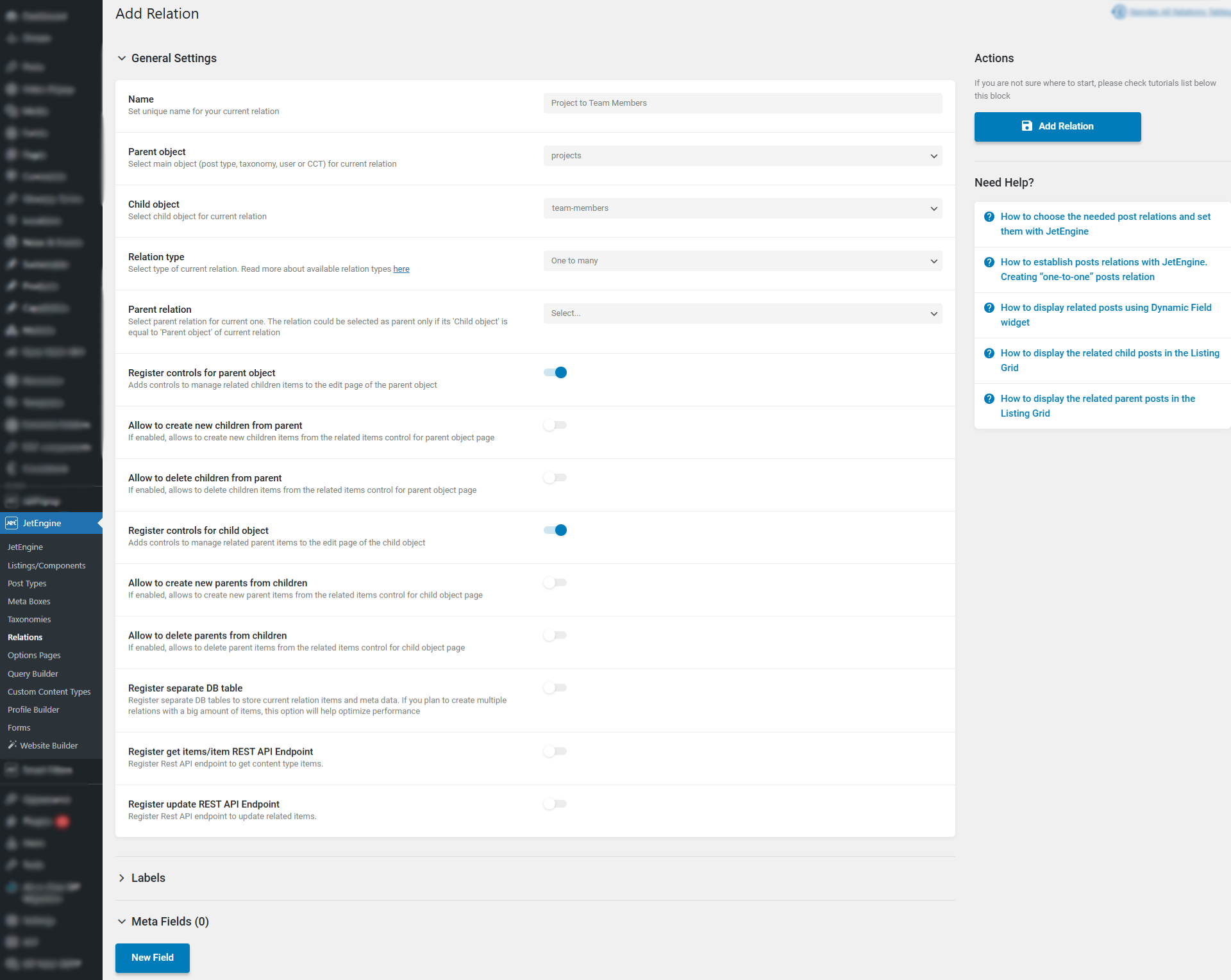Click question icon next to related parent posts tutorial

point(989,399)
